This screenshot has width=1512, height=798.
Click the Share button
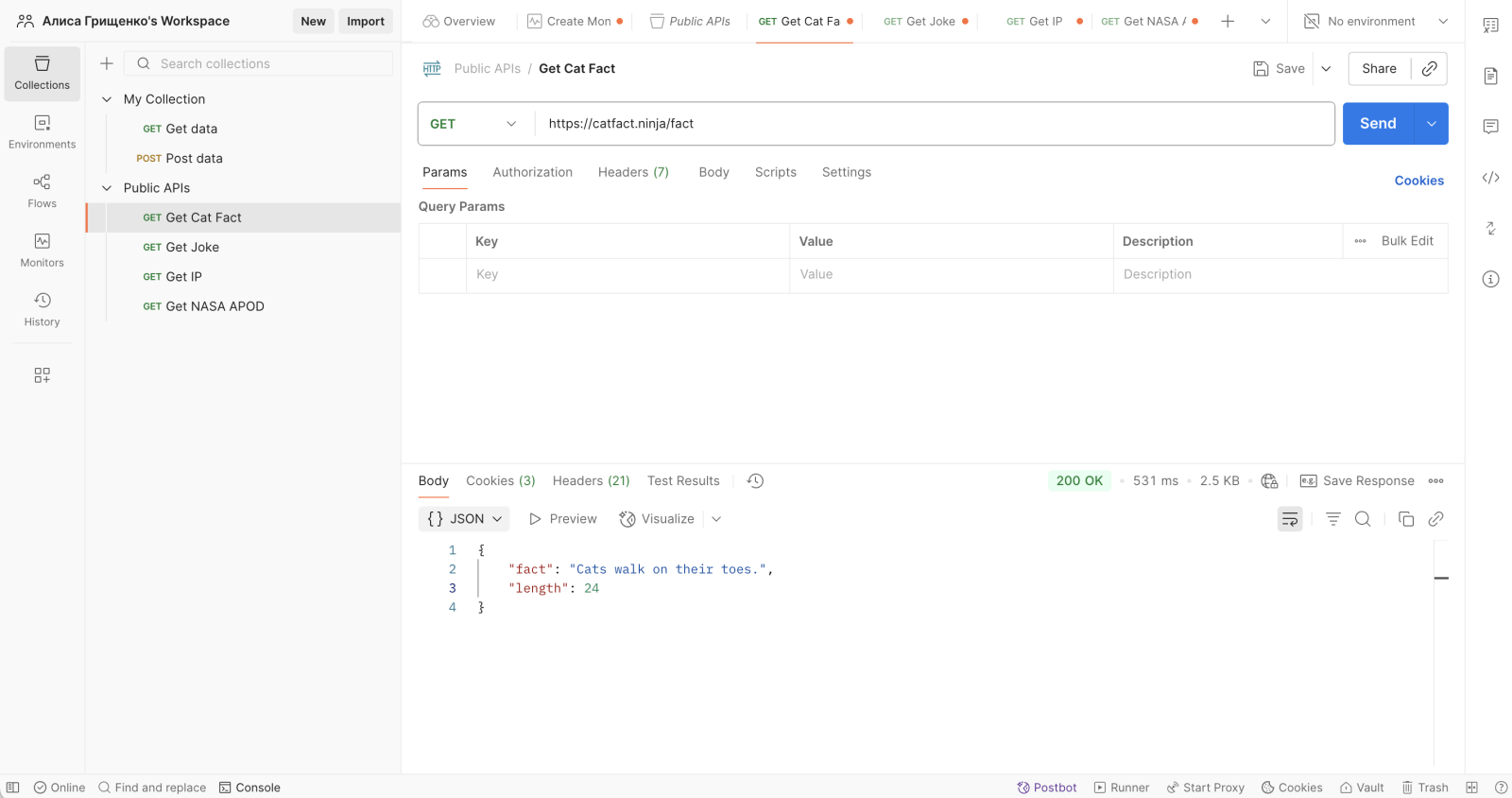click(x=1379, y=68)
